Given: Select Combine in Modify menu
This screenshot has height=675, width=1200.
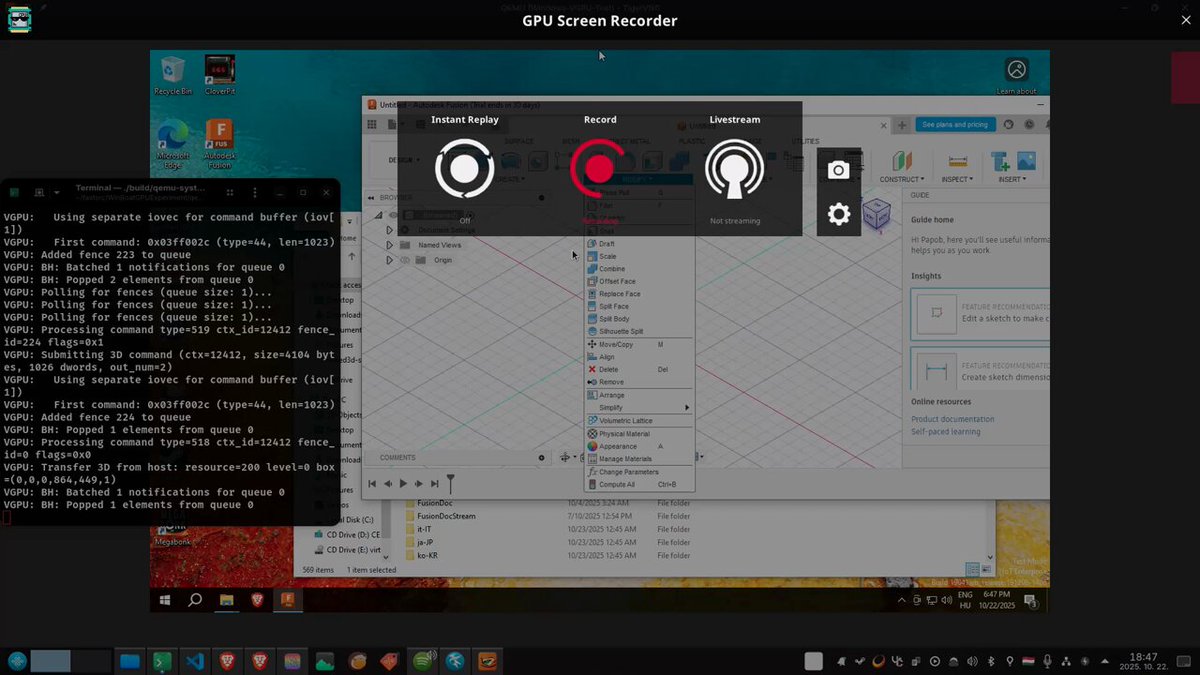Looking at the screenshot, I should click(639, 269).
